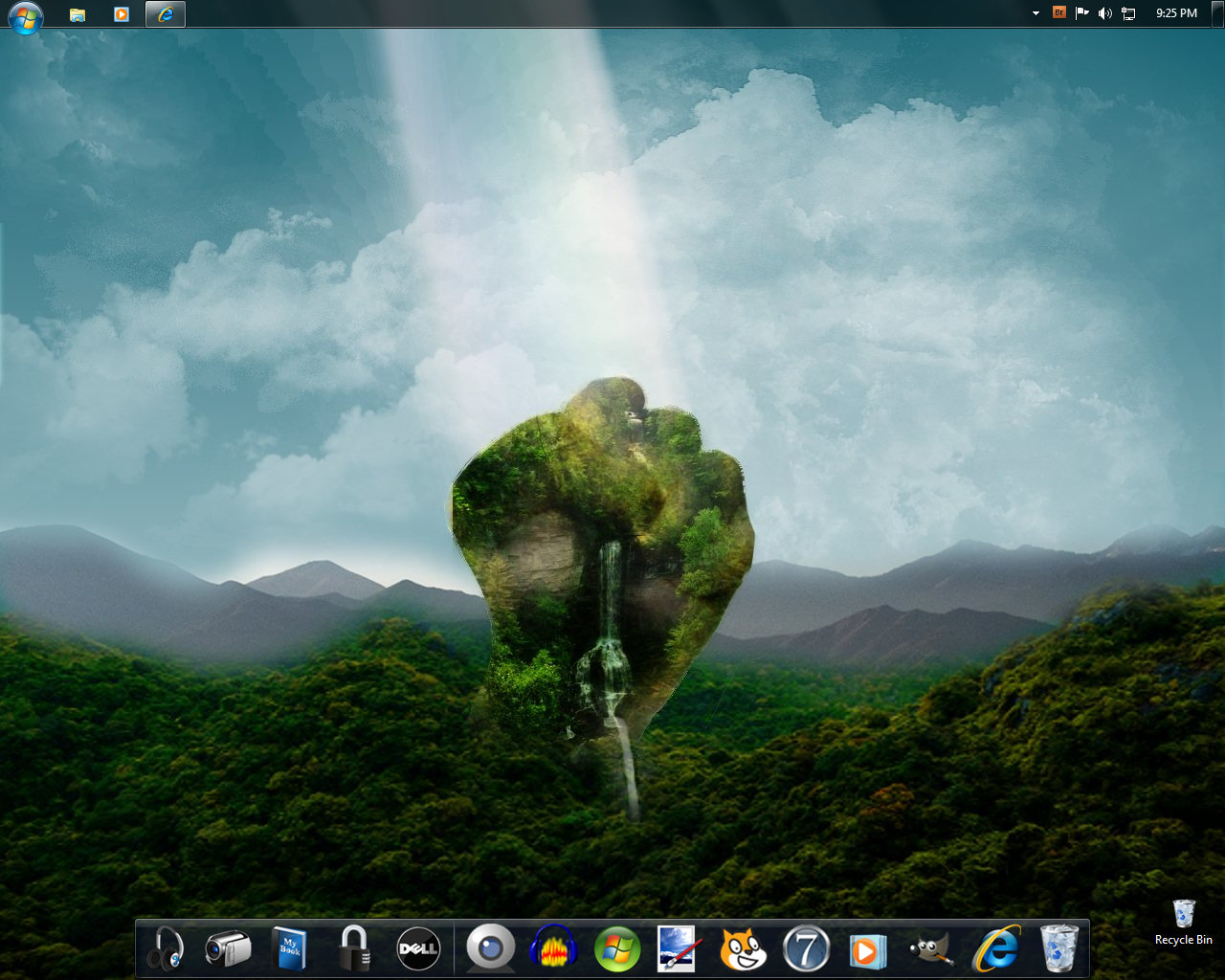Viewport: 1225px width, 980px height.
Task: Click the padlock security icon in the dock
Action: 355,947
